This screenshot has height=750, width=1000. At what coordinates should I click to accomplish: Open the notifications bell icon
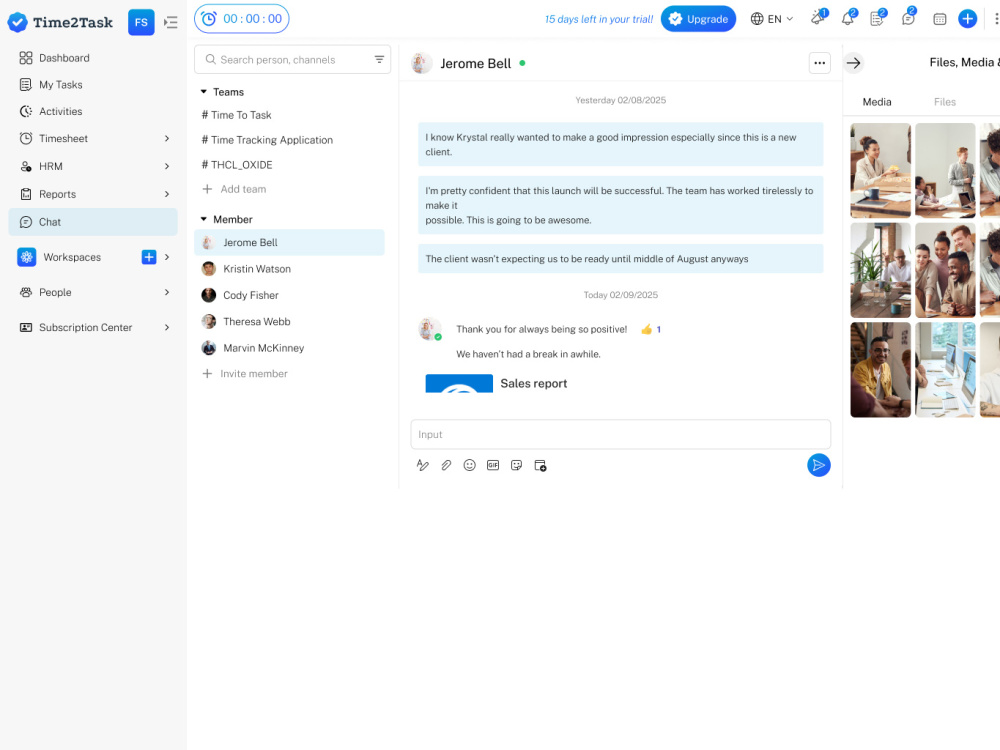click(x=848, y=18)
